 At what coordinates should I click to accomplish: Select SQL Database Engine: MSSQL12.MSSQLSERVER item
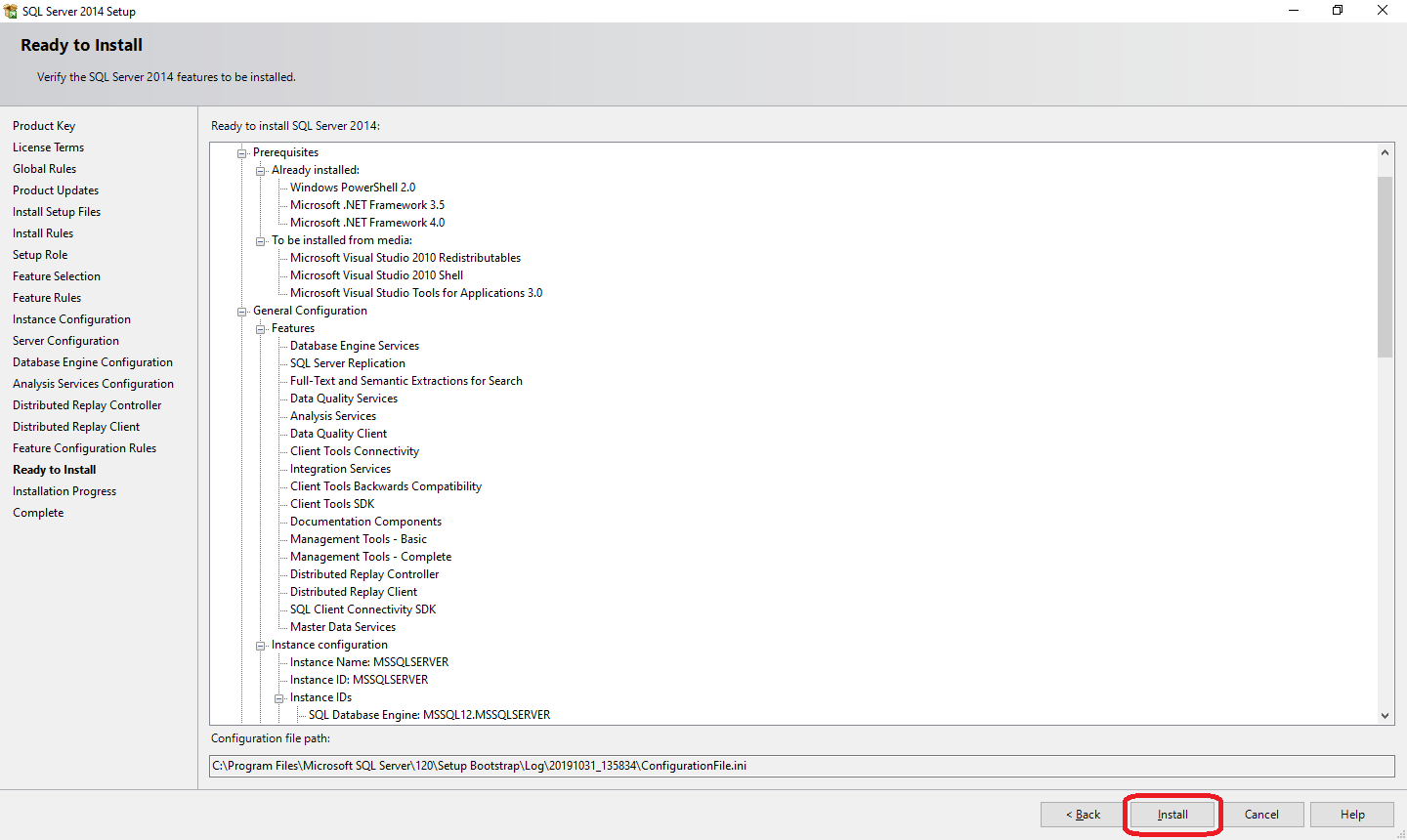[430, 715]
